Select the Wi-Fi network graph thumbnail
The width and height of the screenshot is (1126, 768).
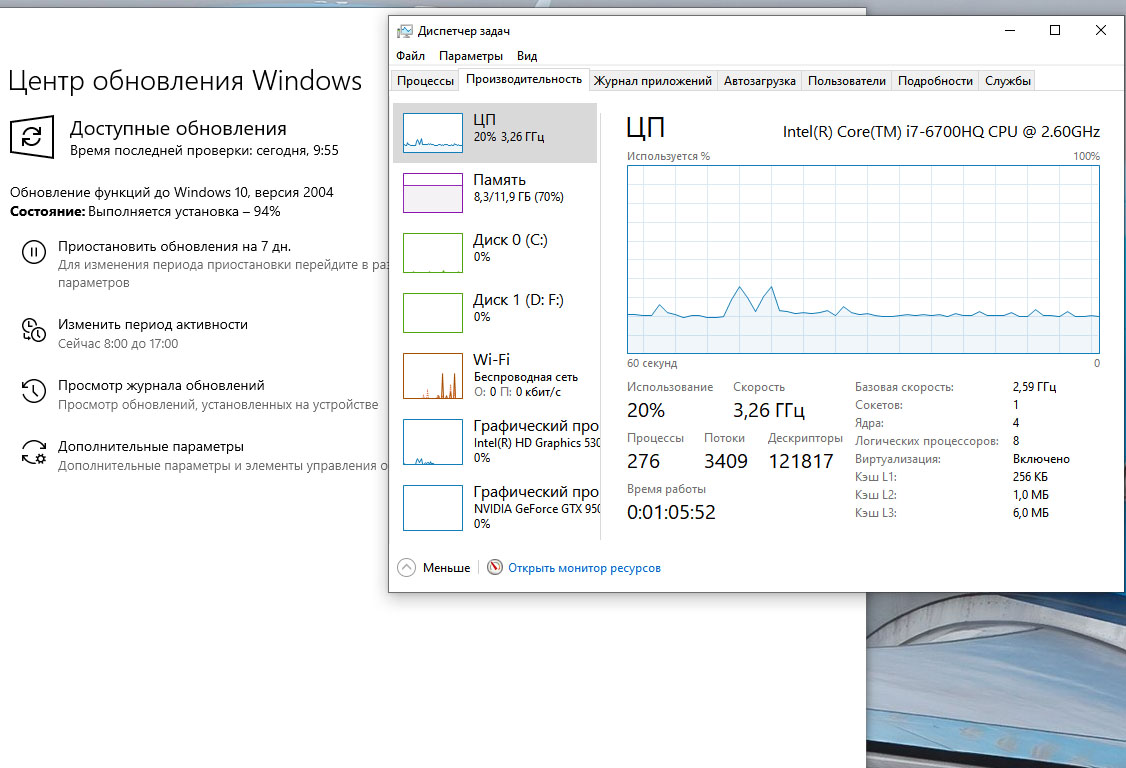coord(433,376)
